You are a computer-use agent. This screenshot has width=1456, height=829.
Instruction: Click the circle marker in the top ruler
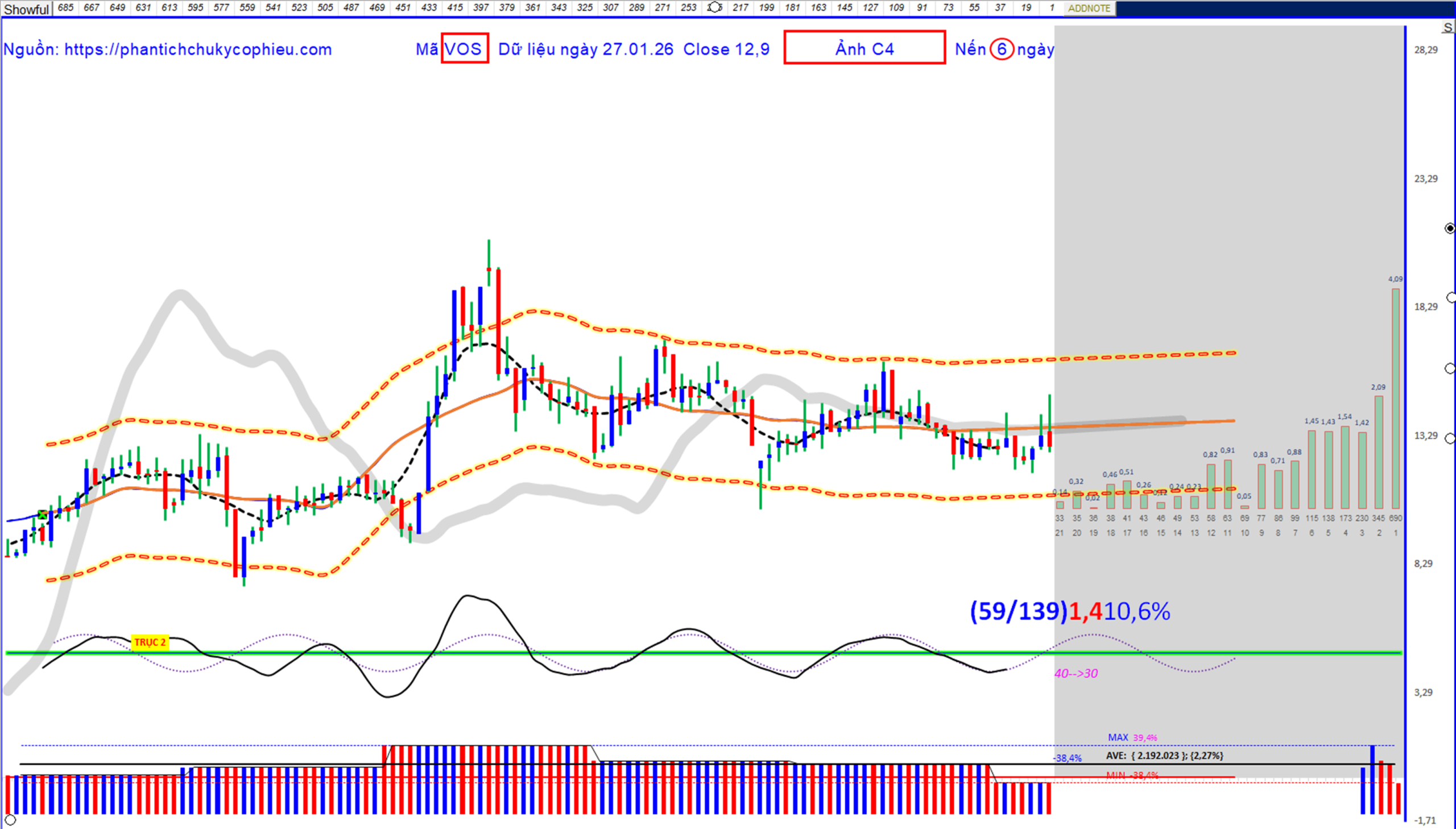pos(714,8)
